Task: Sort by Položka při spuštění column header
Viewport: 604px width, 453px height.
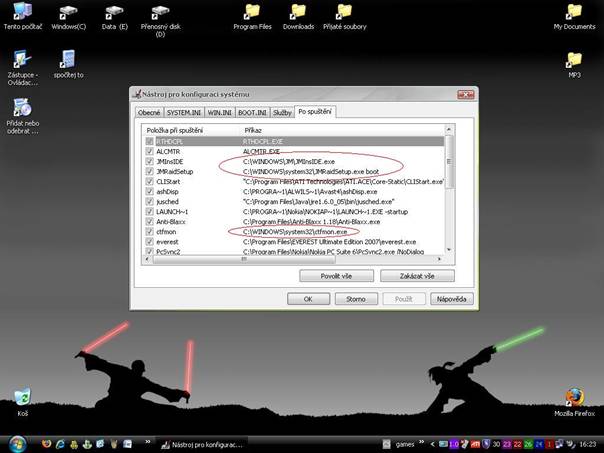Action: tap(191, 130)
